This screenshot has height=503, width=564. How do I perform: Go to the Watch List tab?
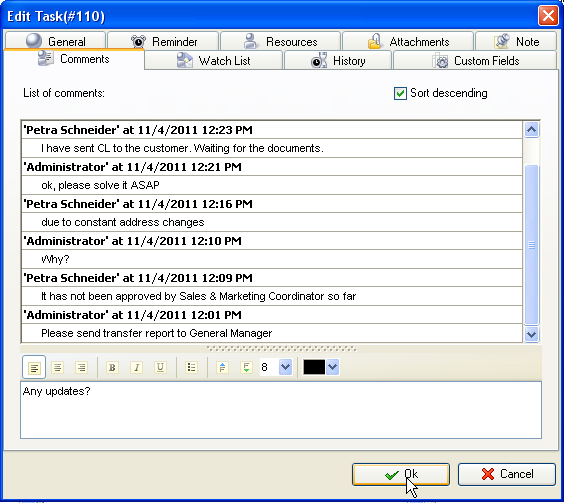[x=214, y=60]
